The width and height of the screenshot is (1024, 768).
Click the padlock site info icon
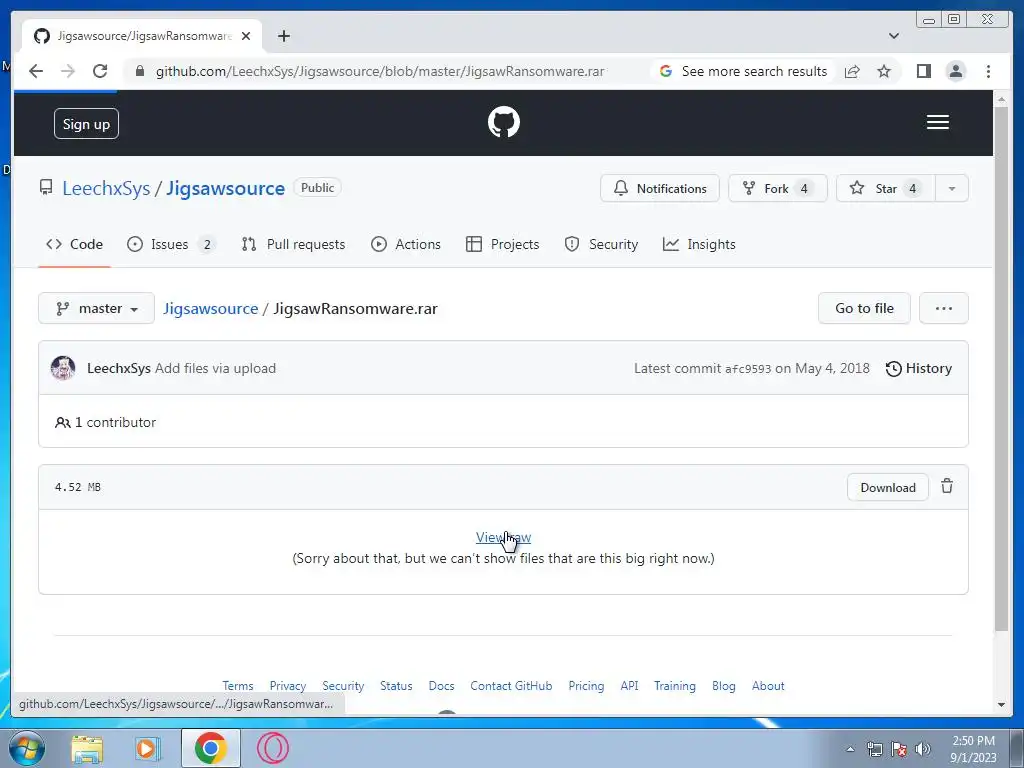pyautogui.click(x=139, y=71)
